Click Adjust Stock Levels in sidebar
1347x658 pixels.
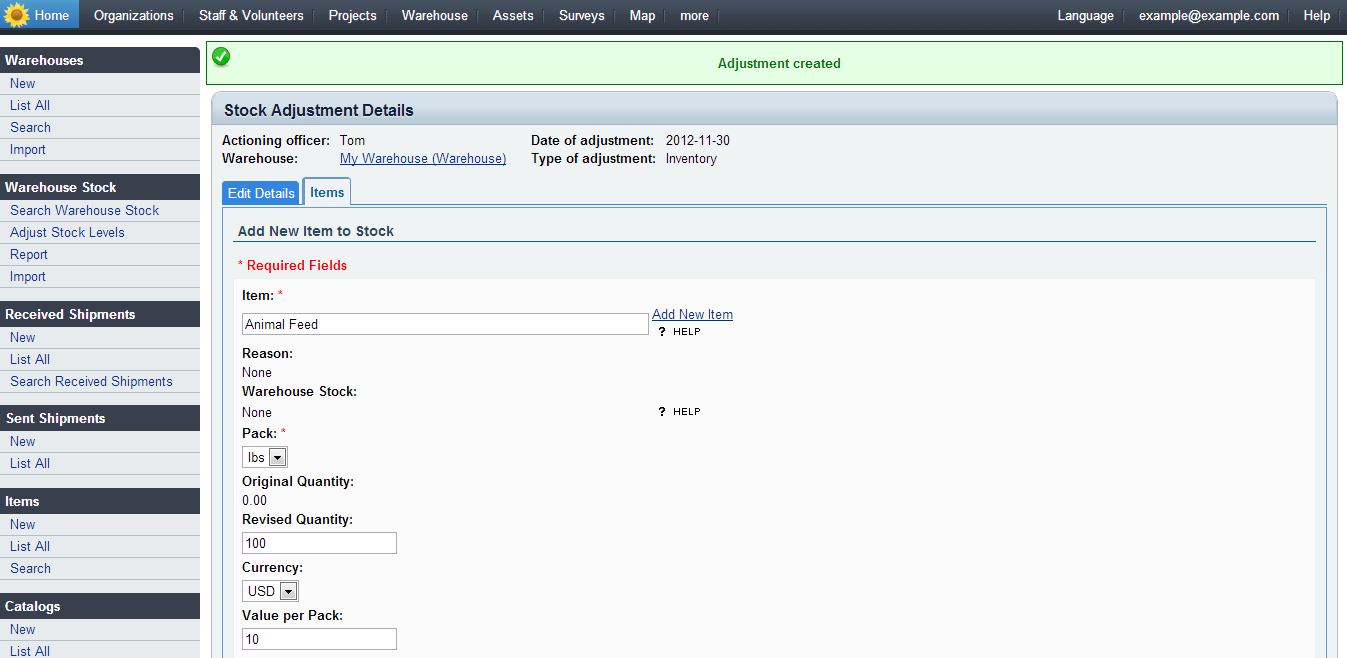(67, 232)
